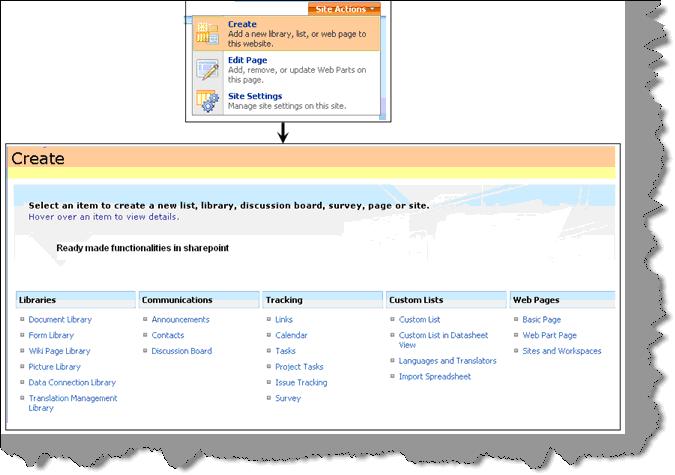Create a Calendar list
The width and height of the screenshot is (675, 475).
coord(291,335)
